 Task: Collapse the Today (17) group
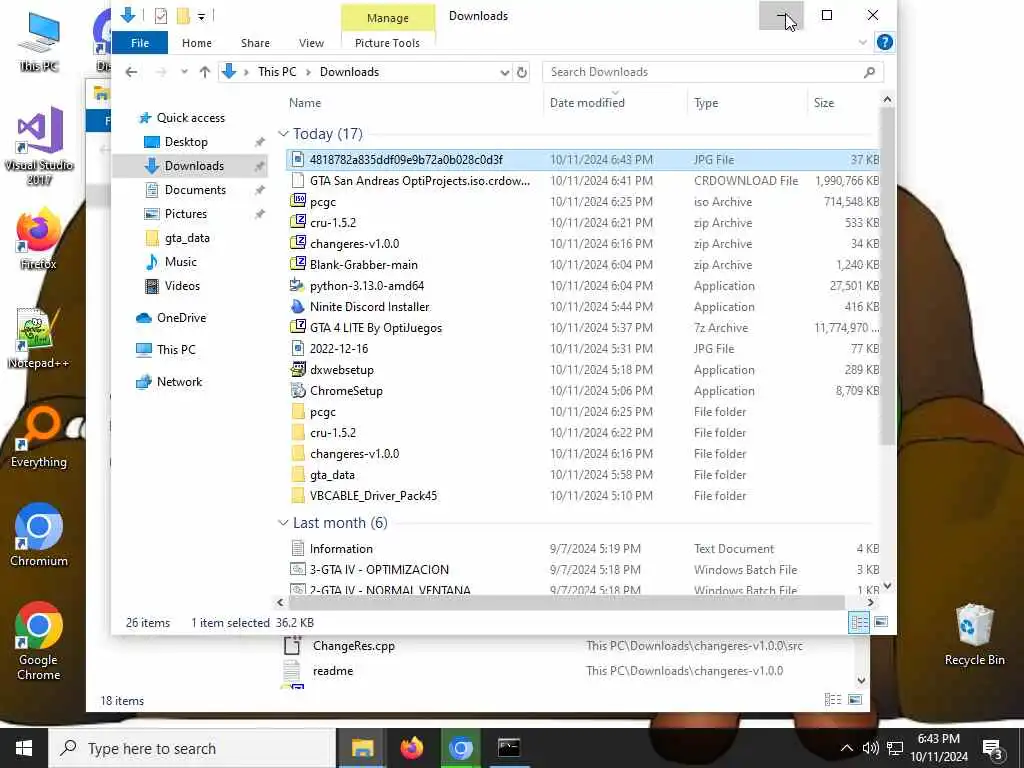[x=283, y=134]
